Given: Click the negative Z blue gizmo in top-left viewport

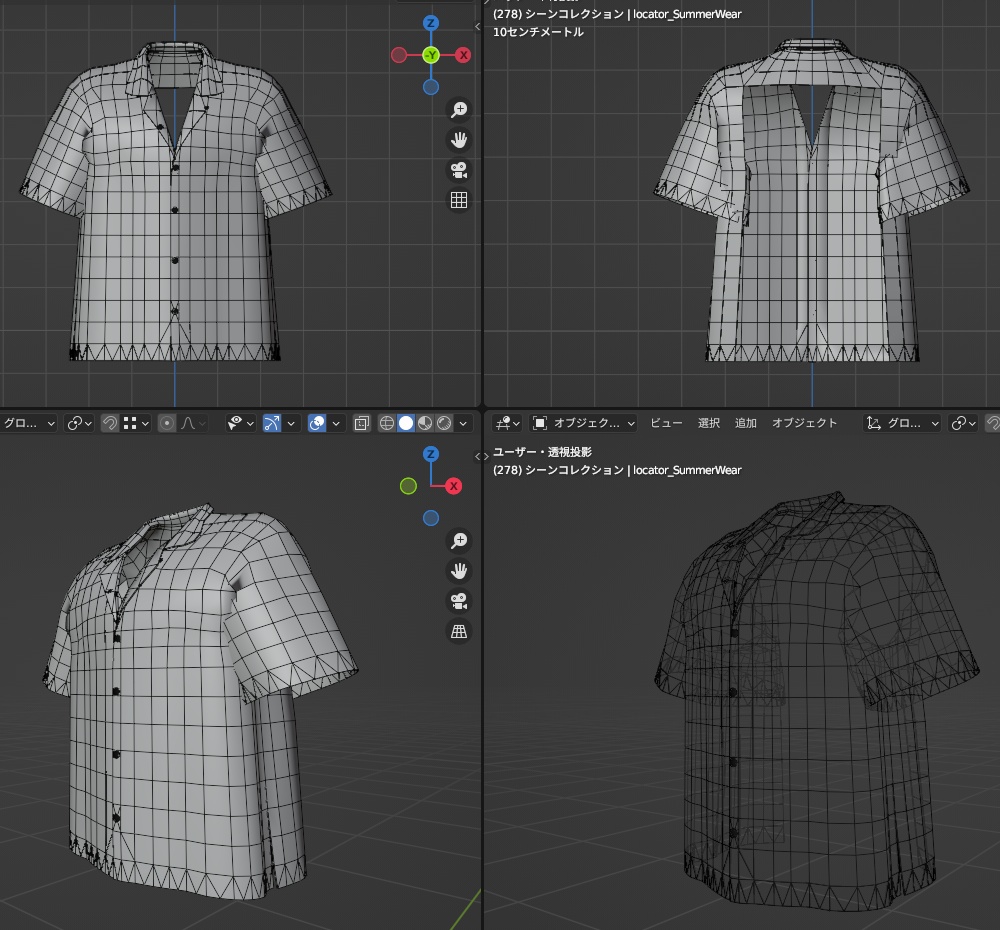Looking at the screenshot, I should [430, 87].
